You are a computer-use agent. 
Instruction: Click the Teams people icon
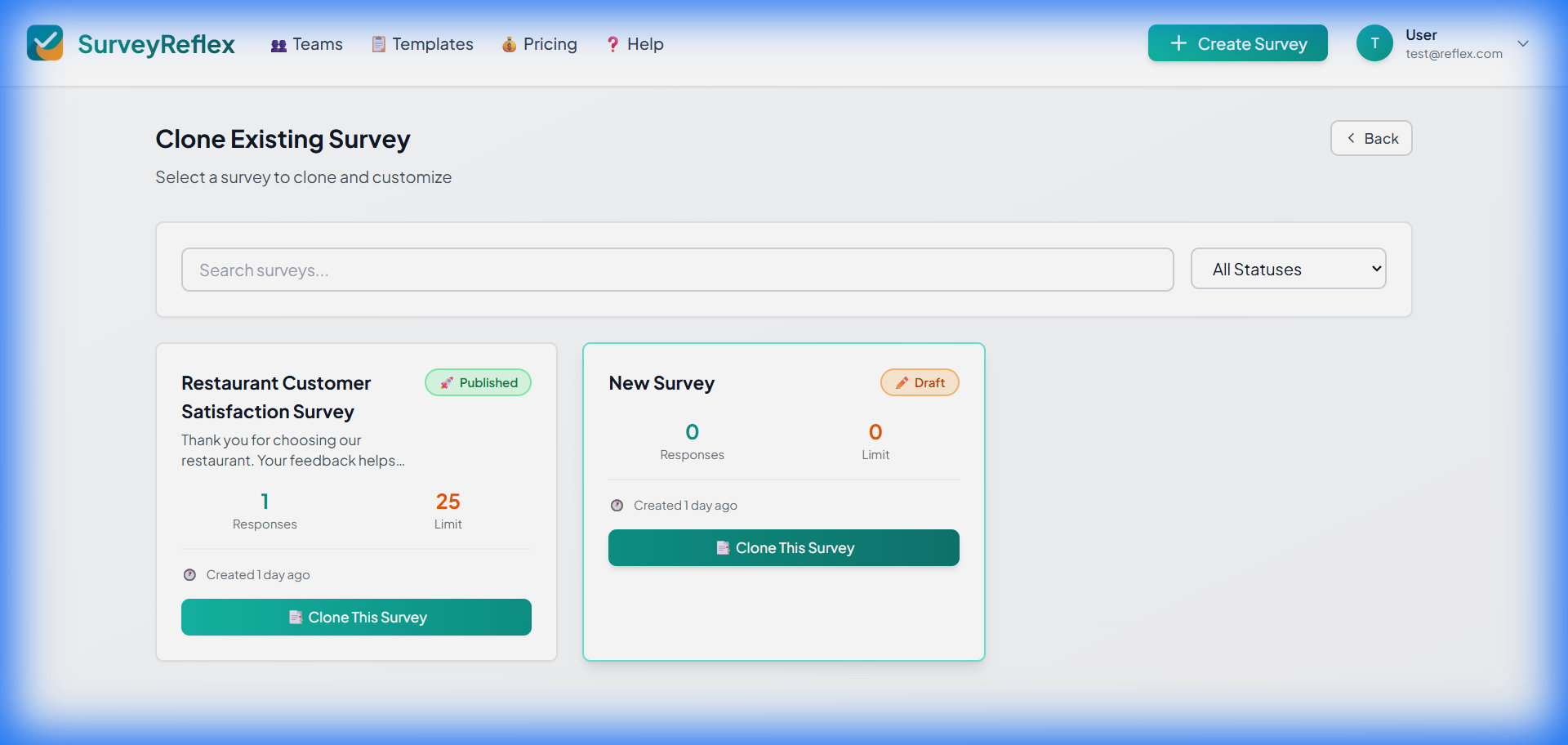tap(278, 45)
